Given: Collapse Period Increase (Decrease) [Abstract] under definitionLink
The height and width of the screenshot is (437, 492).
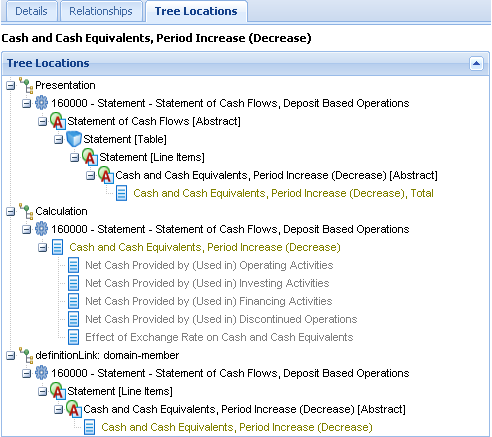Looking at the screenshot, I should tap(59, 410).
